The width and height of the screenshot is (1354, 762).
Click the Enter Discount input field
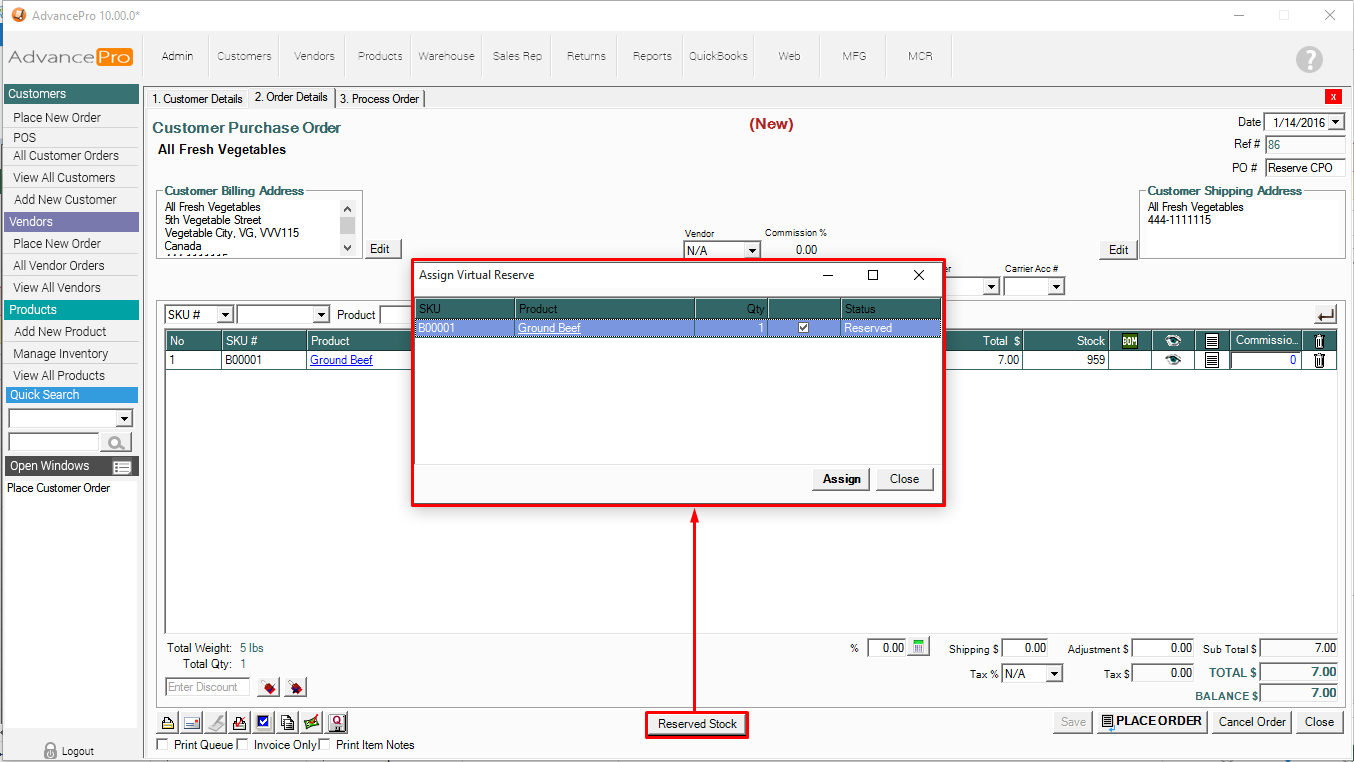[x=207, y=687]
